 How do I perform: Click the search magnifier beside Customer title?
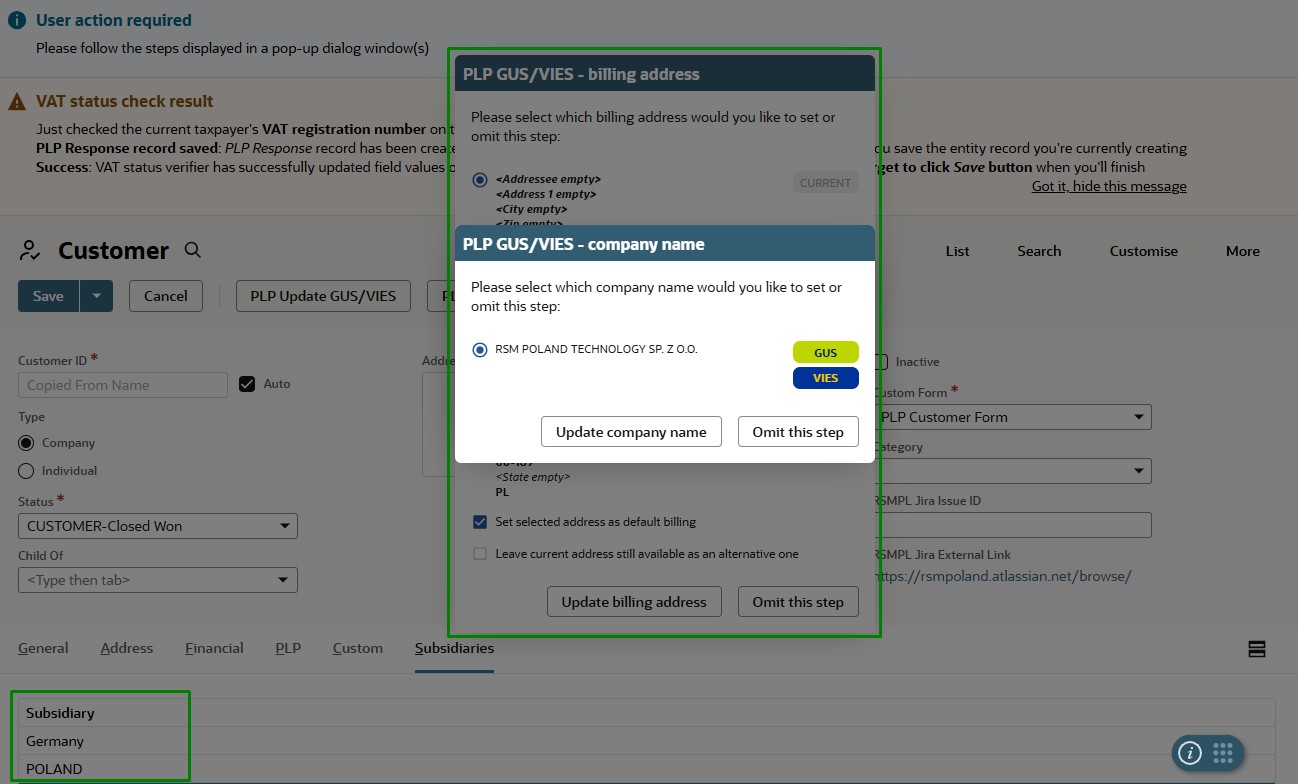[x=193, y=250]
